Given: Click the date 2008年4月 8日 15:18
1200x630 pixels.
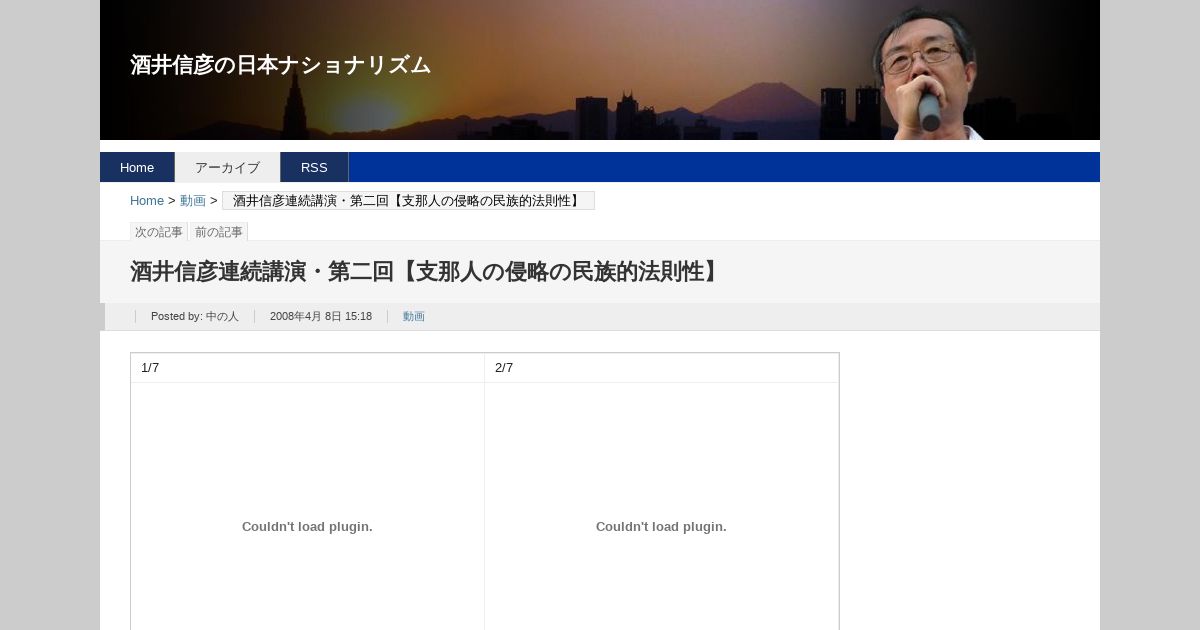Looking at the screenshot, I should click(x=321, y=316).
